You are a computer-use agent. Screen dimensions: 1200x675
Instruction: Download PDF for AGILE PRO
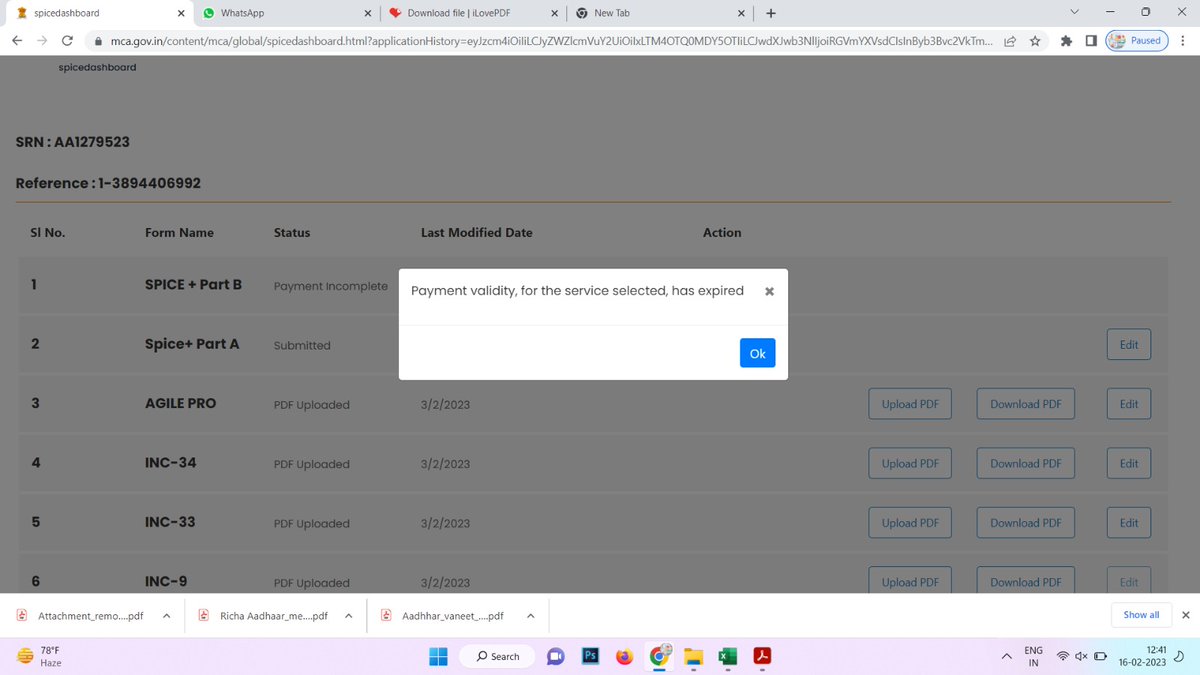[1026, 404]
